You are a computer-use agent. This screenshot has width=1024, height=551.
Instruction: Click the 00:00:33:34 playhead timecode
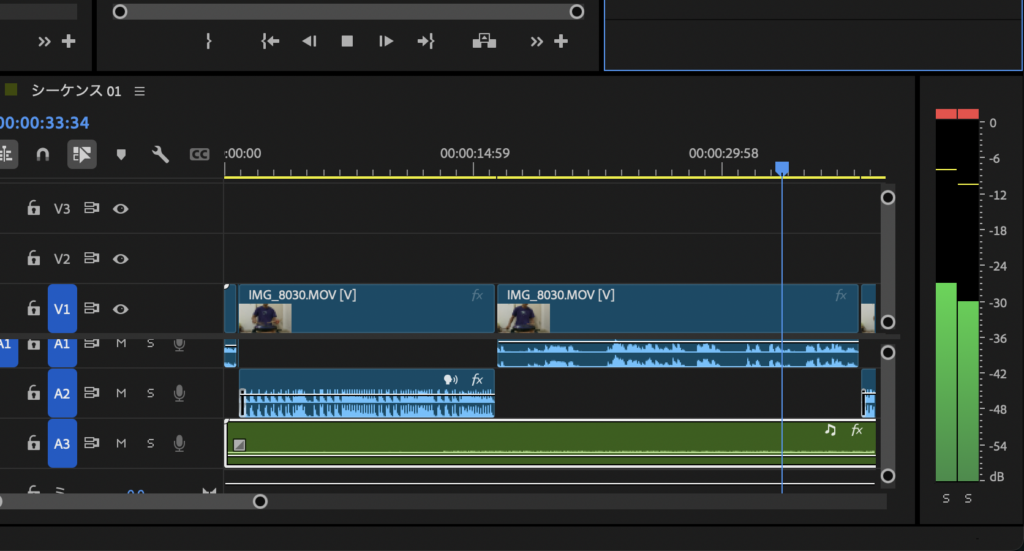tap(44, 123)
